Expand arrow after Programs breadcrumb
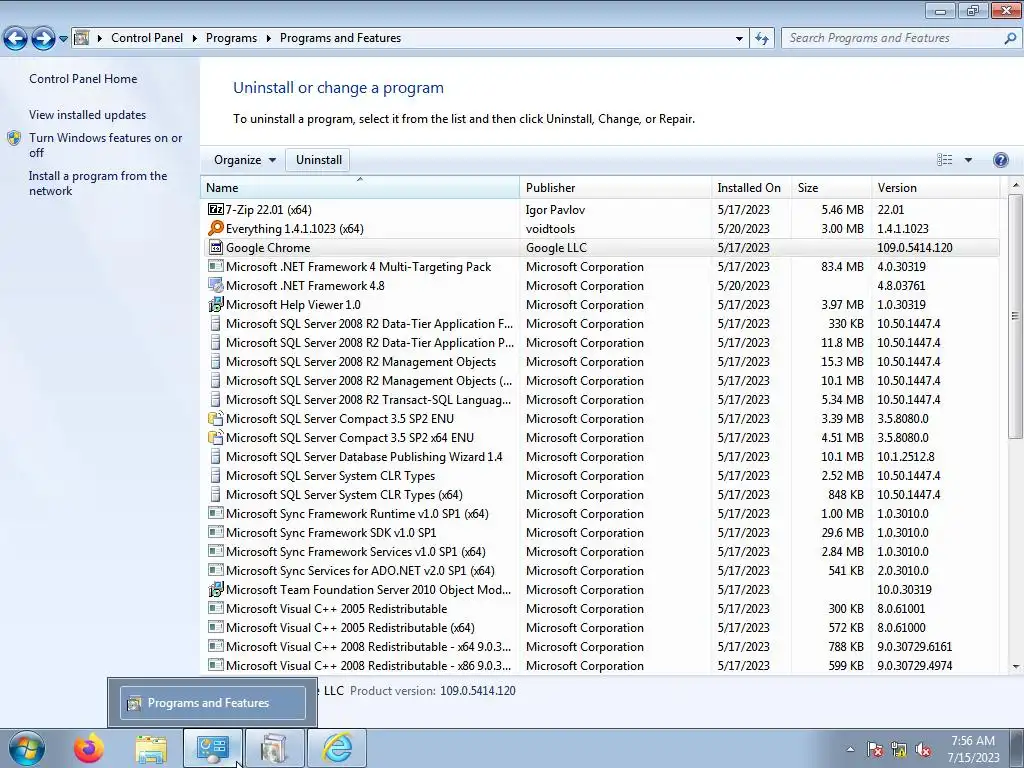 point(268,39)
